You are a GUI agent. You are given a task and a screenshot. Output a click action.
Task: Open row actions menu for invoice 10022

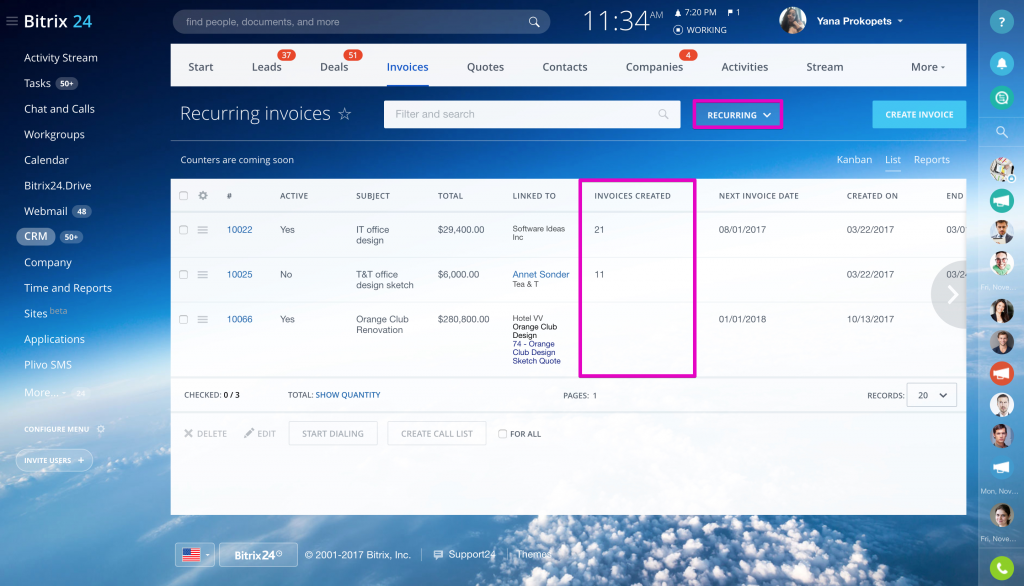203,230
